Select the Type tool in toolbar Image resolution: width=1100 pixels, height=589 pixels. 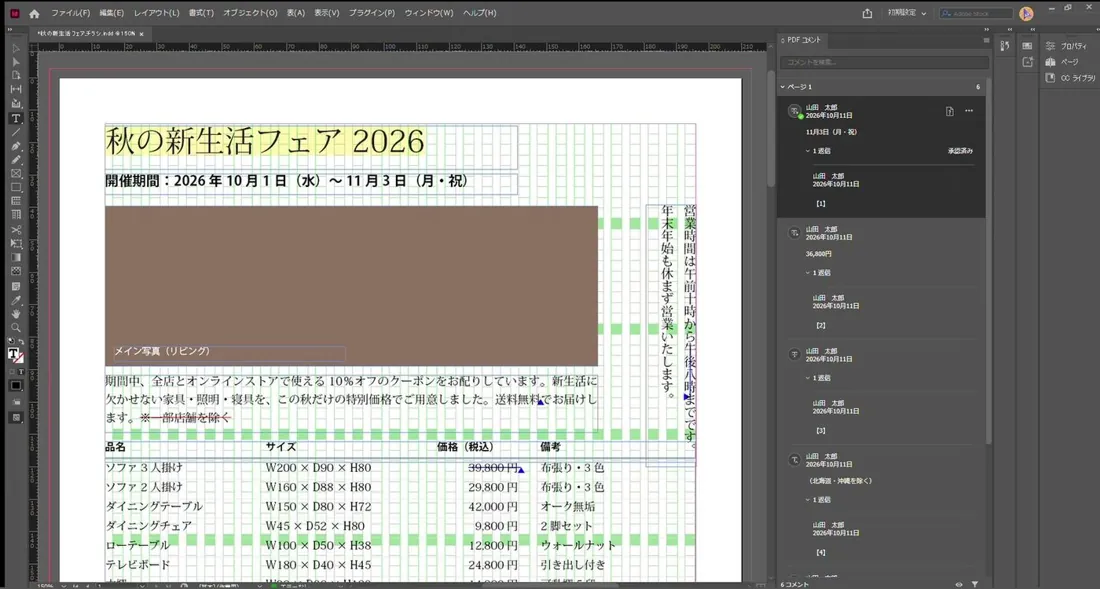click(16, 118)
